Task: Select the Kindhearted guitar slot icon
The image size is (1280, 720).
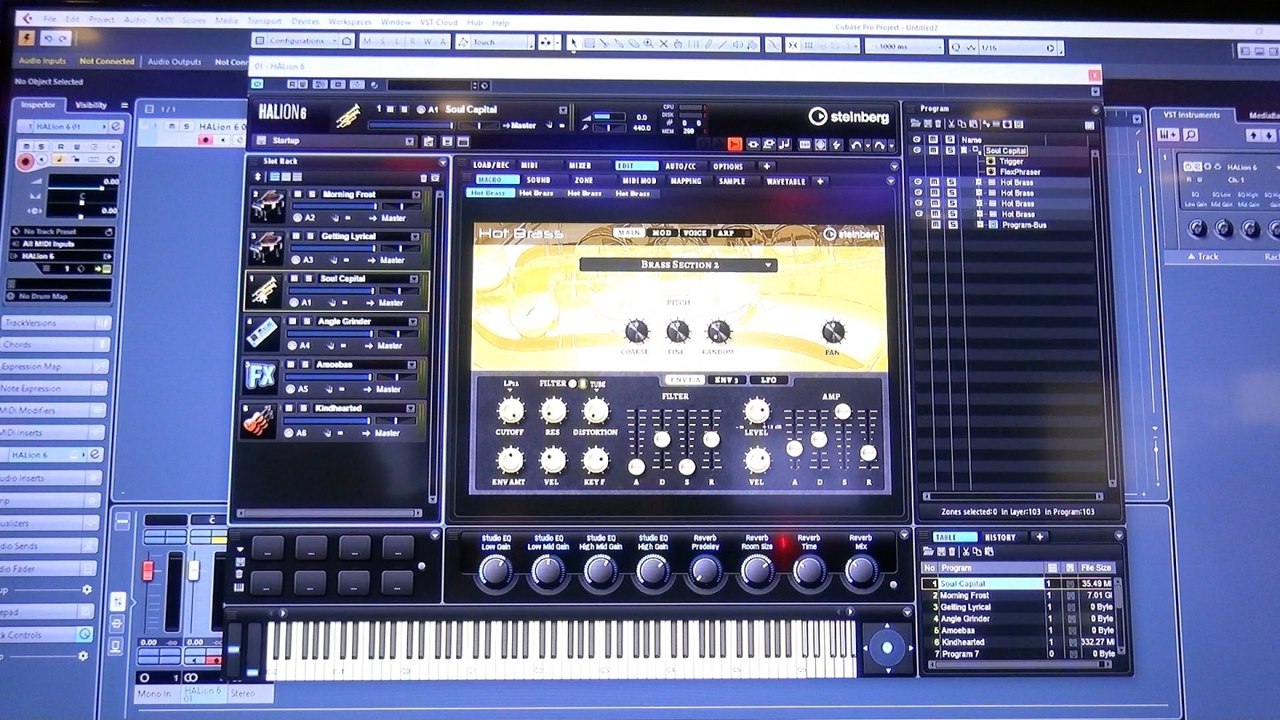Action: coord(258,420)
